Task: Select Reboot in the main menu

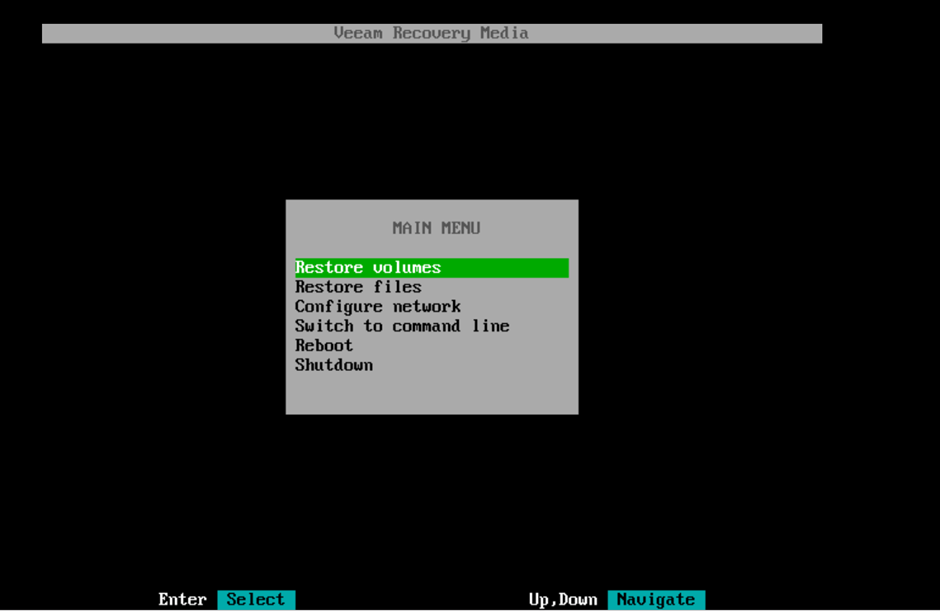Action: [324, 346]
